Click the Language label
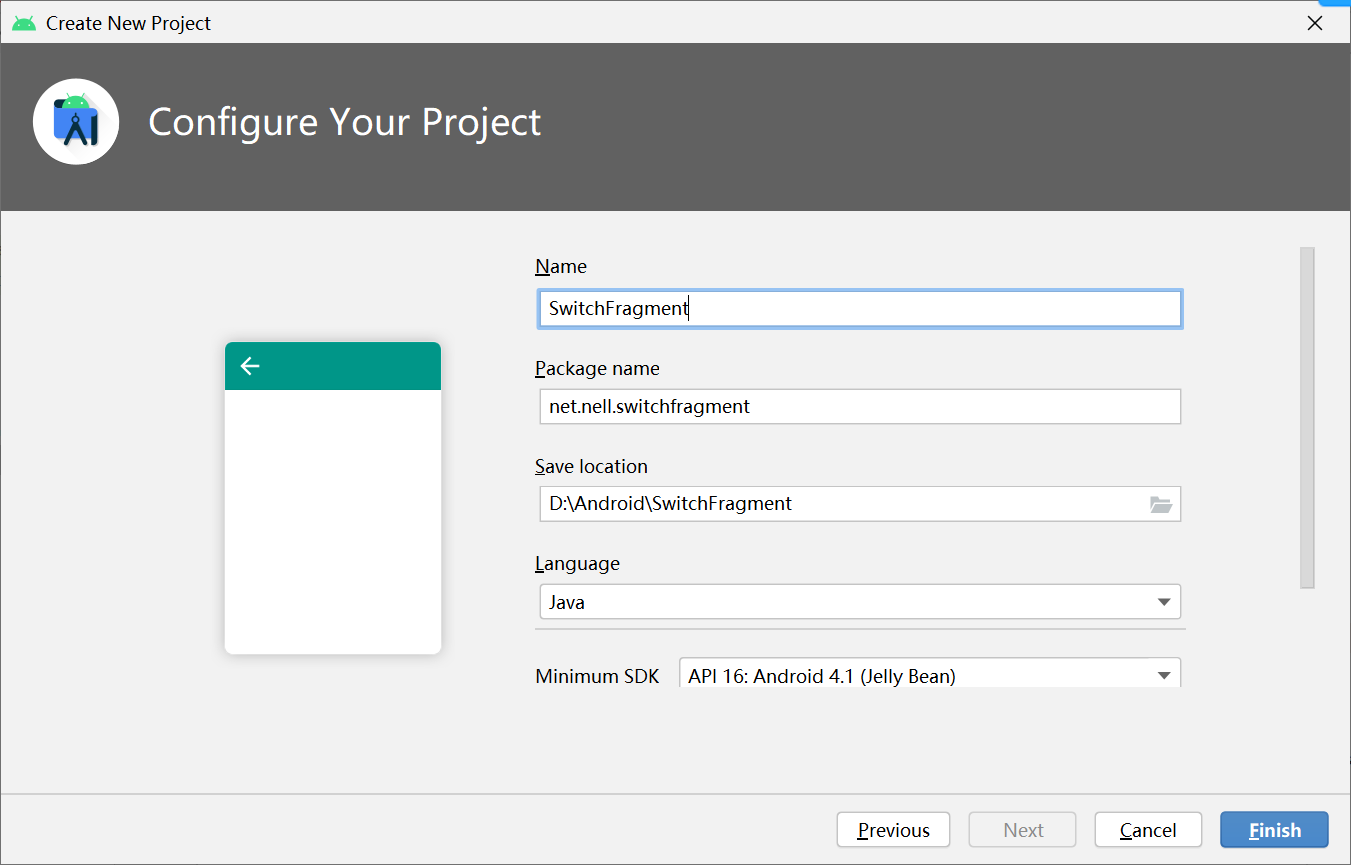1351x865 pixels. coord(577,563)
